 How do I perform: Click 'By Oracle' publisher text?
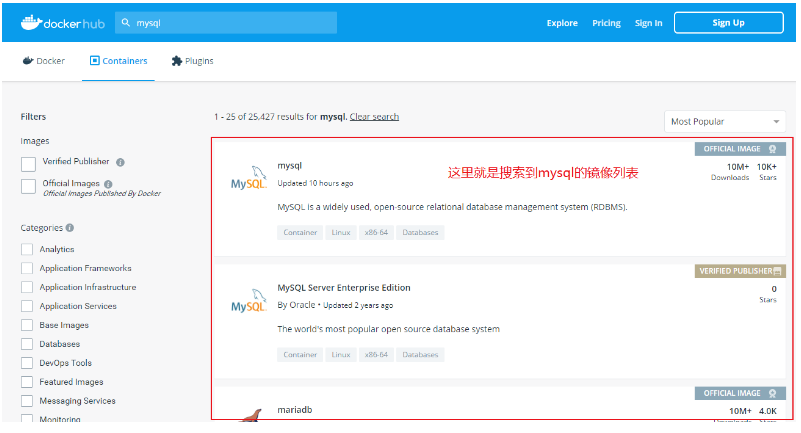(x=296, y=305)
